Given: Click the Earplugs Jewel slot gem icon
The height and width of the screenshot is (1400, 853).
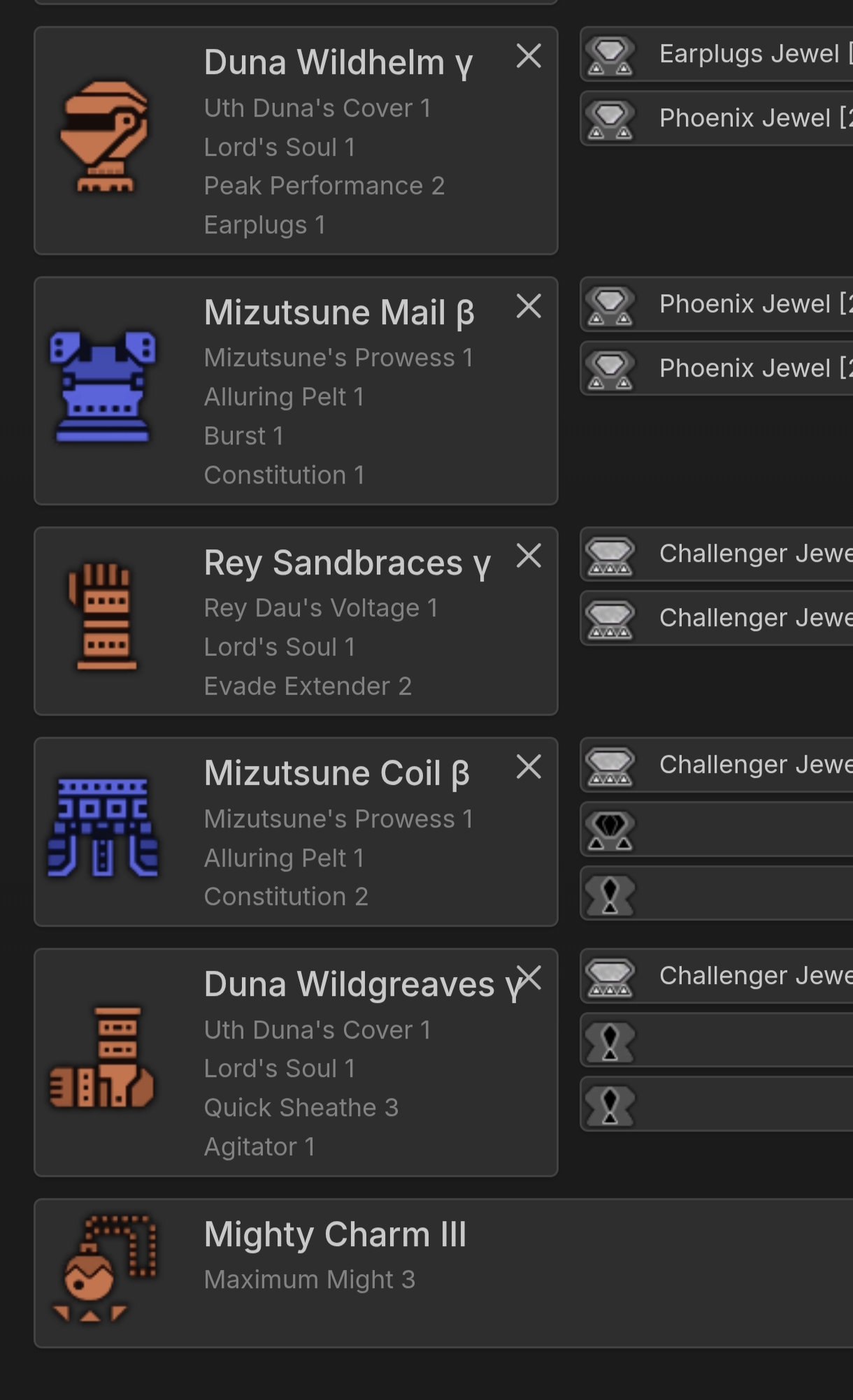Looking at the screenshot, I should (x=610, y=55).
